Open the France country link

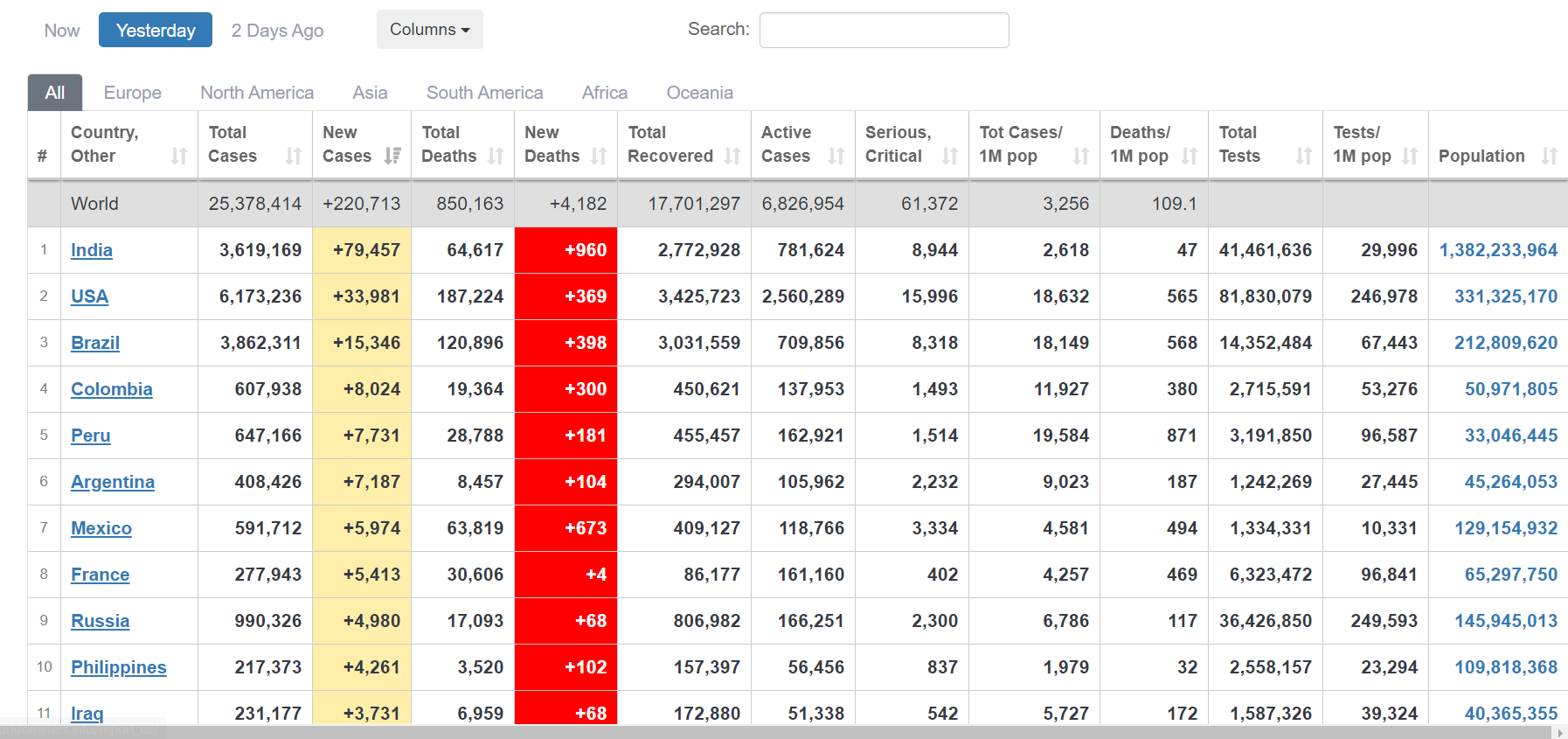101,575
